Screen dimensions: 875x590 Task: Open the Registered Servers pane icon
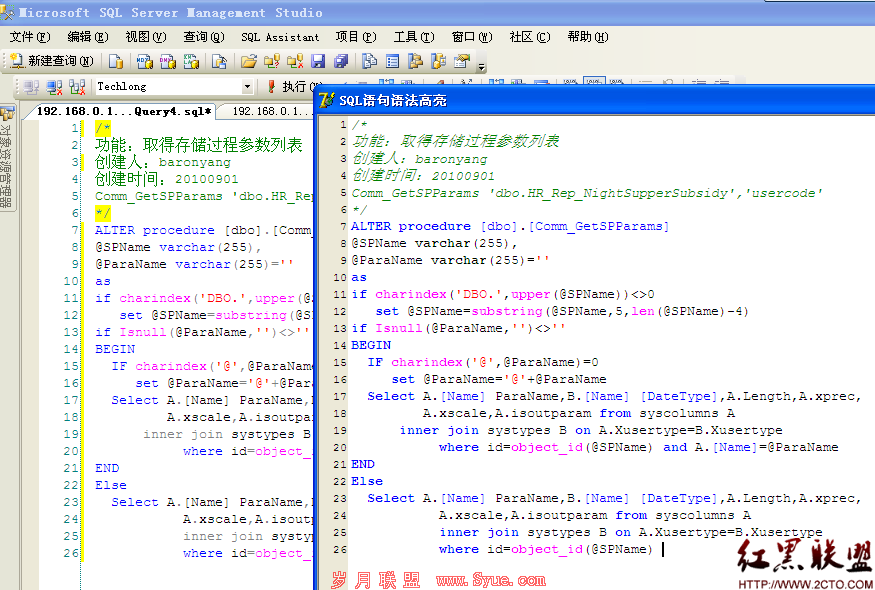(x=369, y=61)
